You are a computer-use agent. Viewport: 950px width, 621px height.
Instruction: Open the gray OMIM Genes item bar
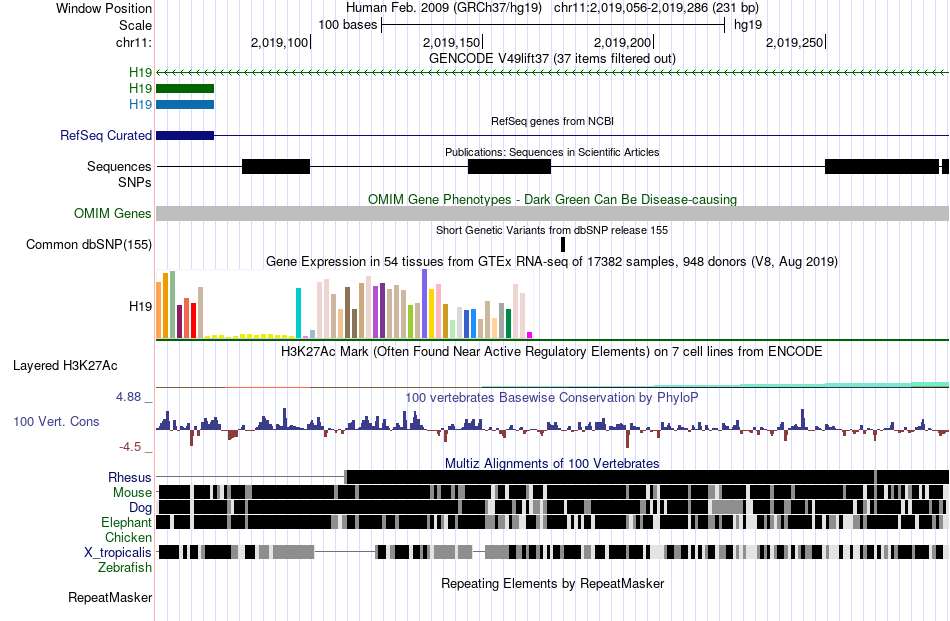[x=553, y=213]
